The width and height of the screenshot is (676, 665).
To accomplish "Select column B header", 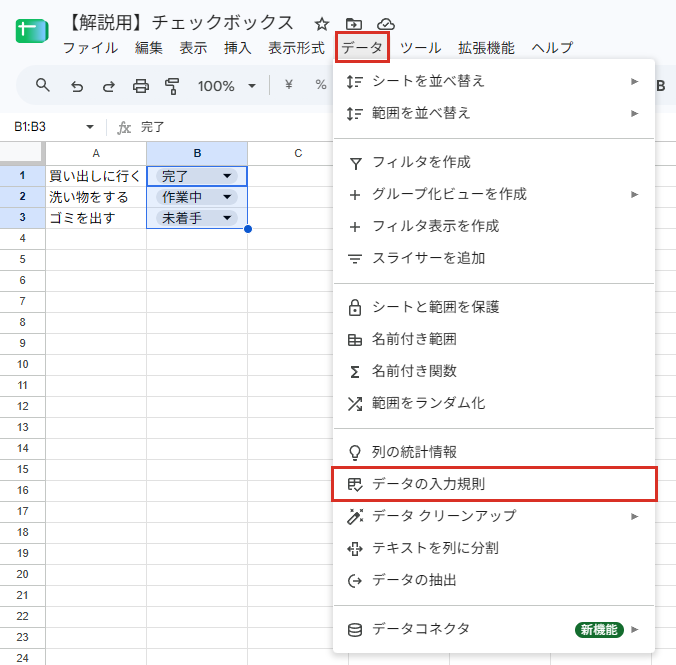I will tap(197, 154).
